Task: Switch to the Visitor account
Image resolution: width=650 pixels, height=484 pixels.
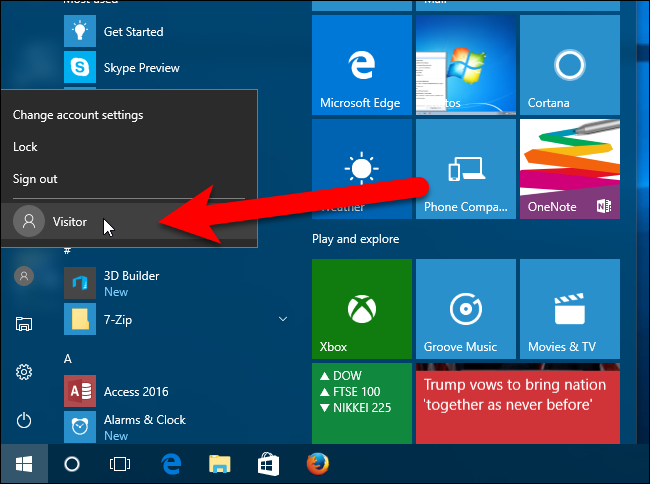Action: (x=129, y=221)
